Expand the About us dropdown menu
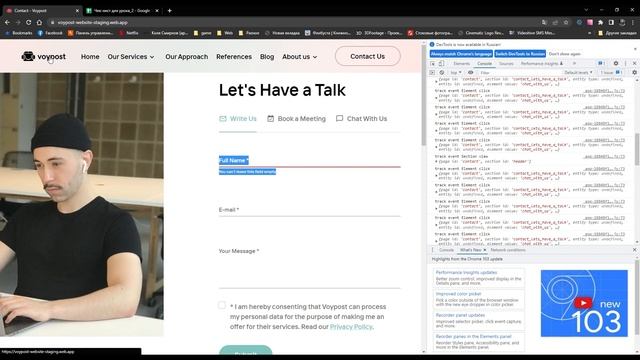The width and height of the screenshot is (640, 360). point(300,57)
